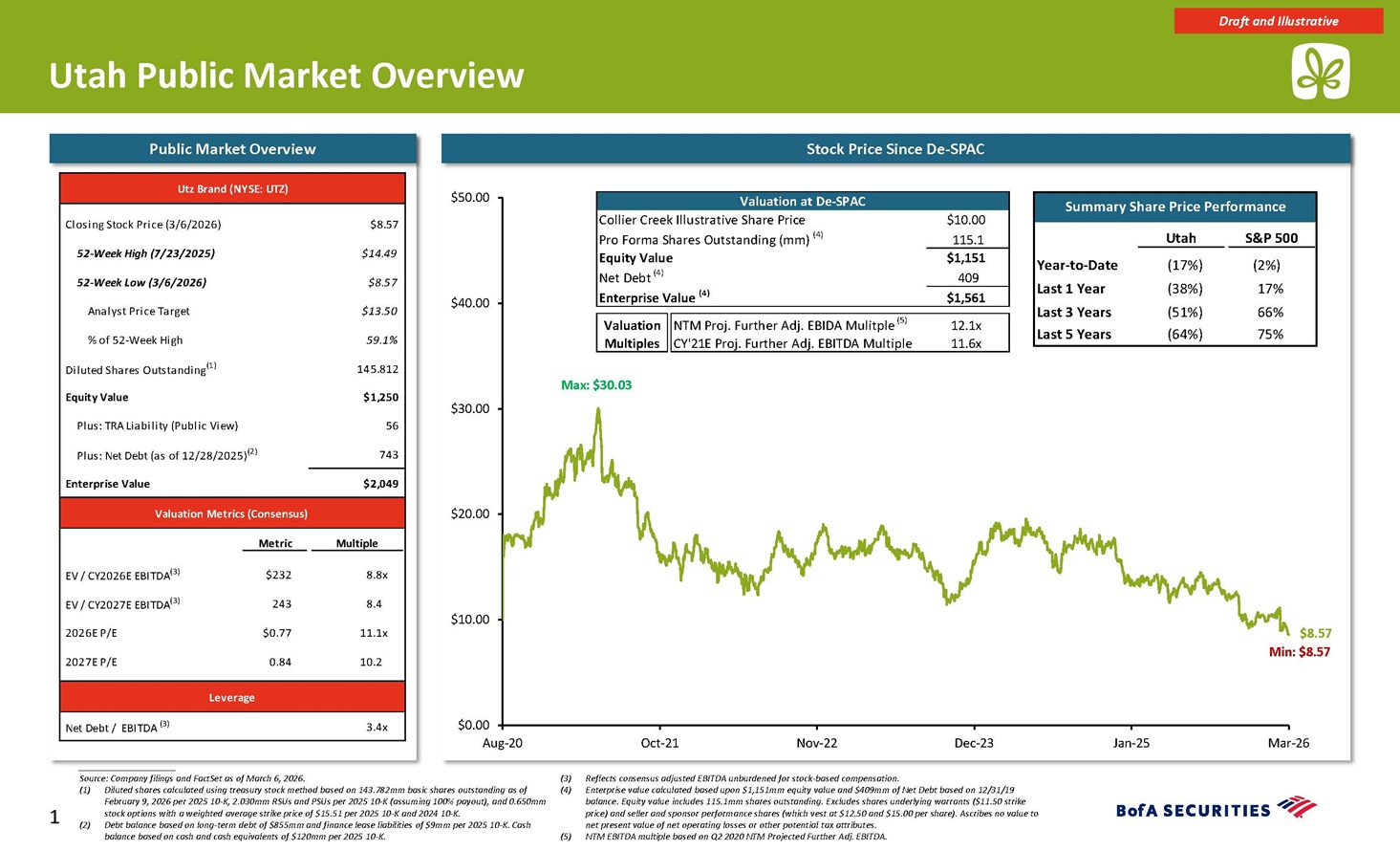1400x851 pixels.
Task: Select the Year-to-Date Utah value (17%)
Action: [x=1185, y=265]
